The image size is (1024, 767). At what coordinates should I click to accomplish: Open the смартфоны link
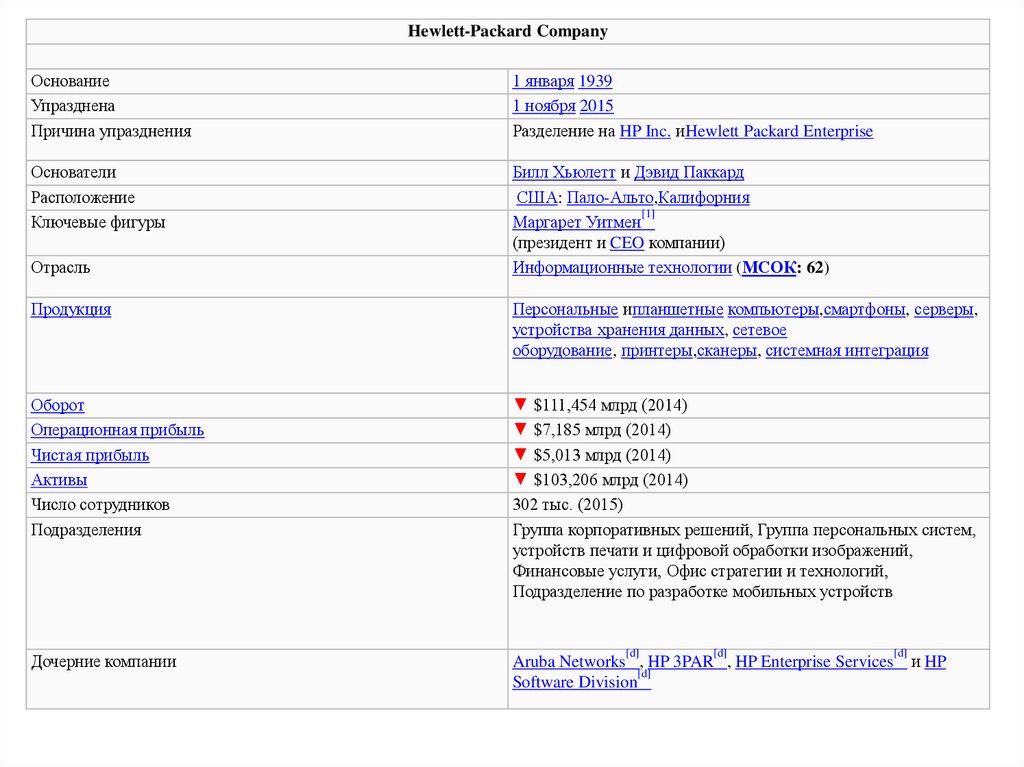(x=864, y=310)
